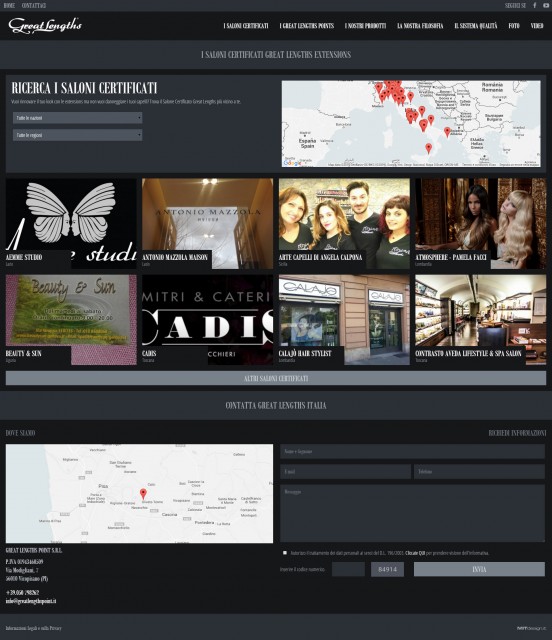Image resolution: width=552 pixels, height=640 pixels.
Task: Open the Video menu item
Action: coord(537,26)
